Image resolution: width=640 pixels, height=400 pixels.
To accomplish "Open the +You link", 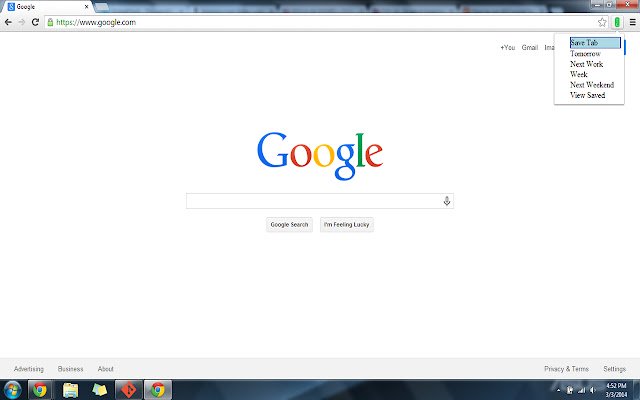I will point(508,47).
